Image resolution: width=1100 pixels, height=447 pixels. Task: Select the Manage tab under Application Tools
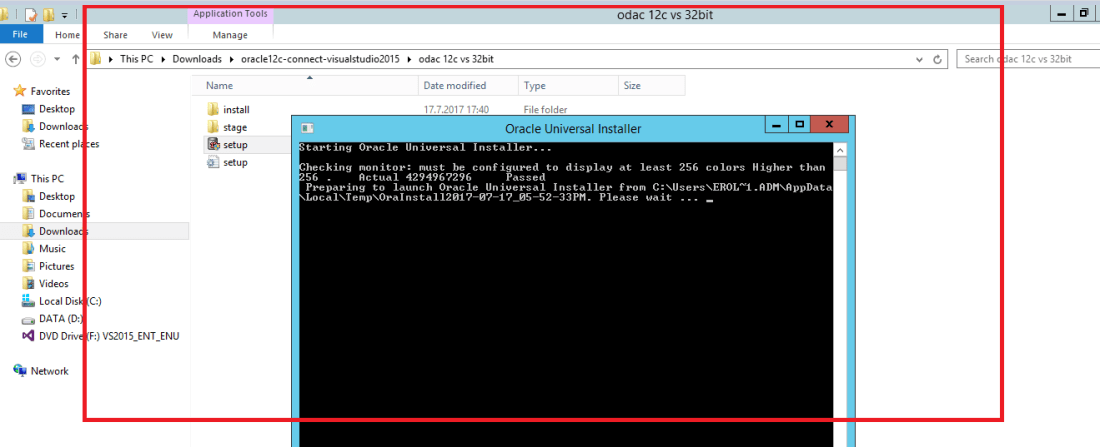230,34
